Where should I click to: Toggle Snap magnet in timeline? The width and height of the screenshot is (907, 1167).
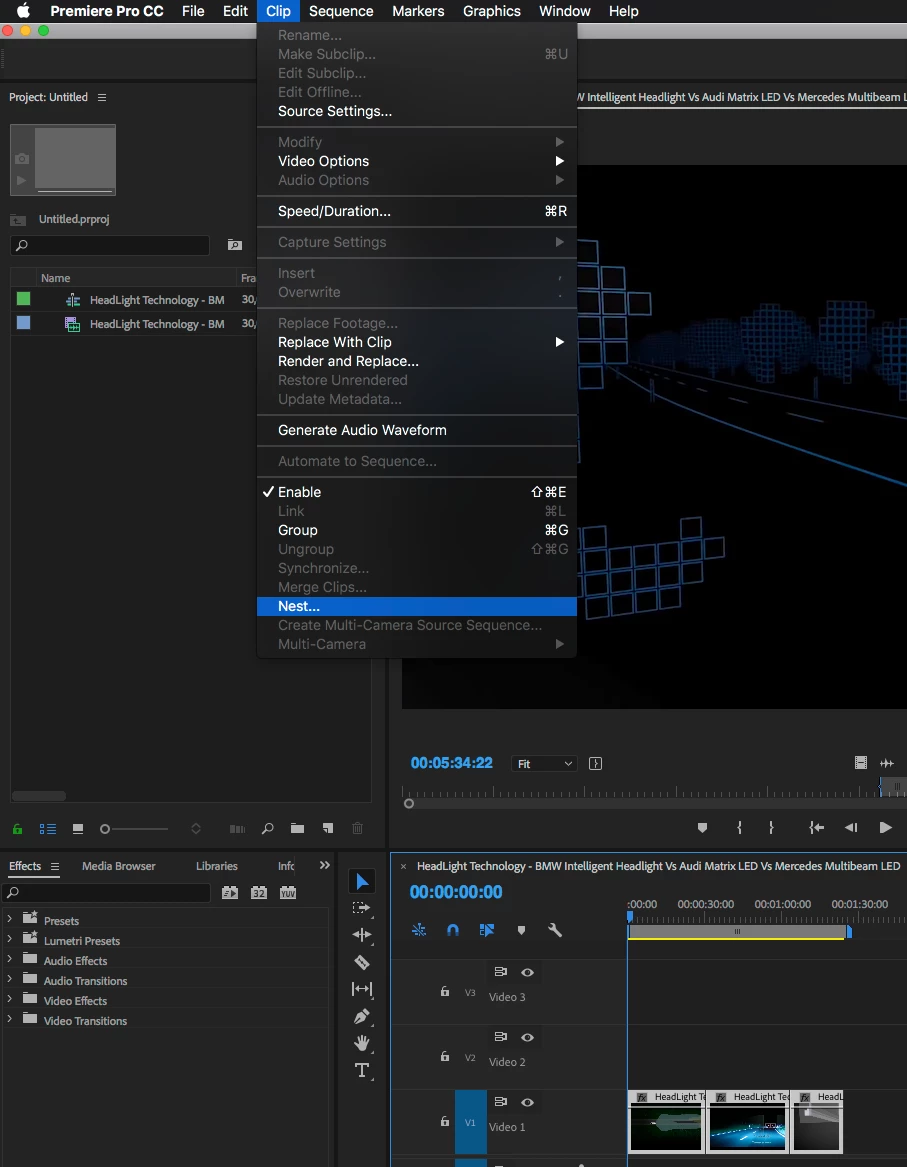[x=452, y=930]
